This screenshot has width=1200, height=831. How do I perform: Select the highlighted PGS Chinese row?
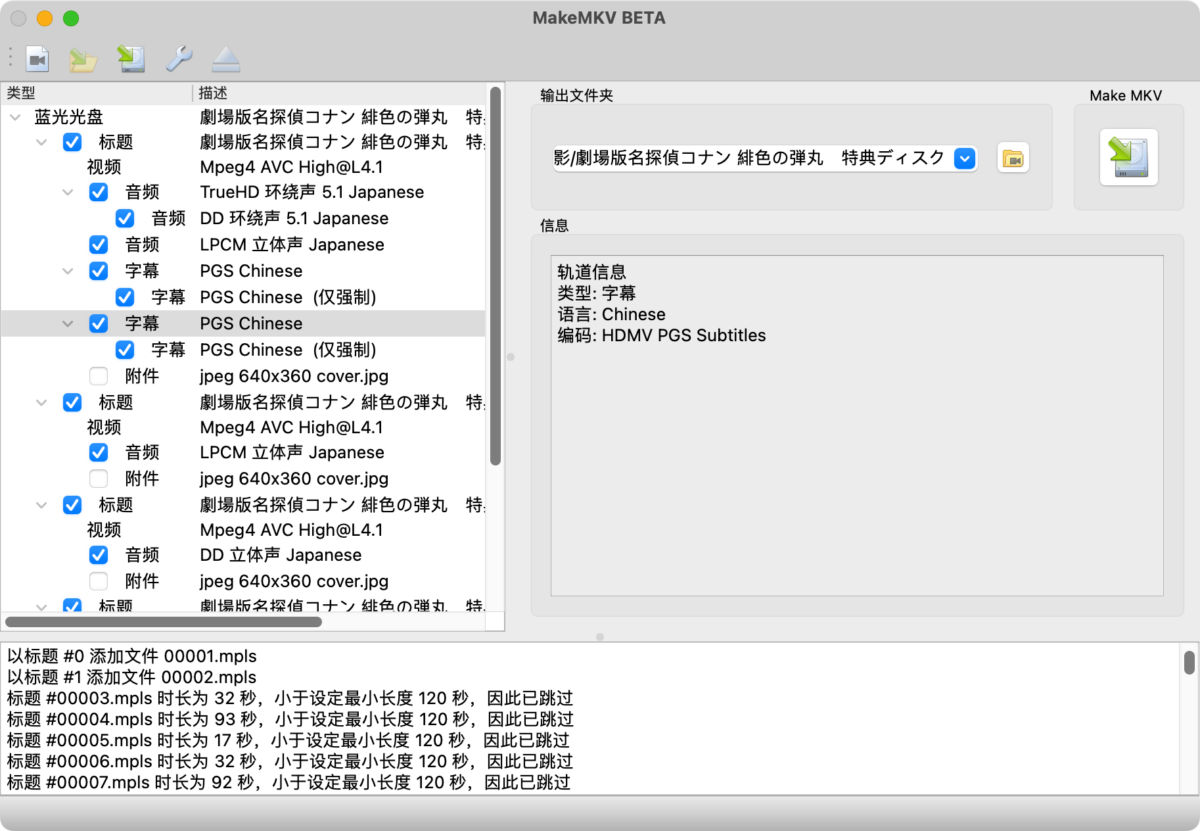[243, 323]
